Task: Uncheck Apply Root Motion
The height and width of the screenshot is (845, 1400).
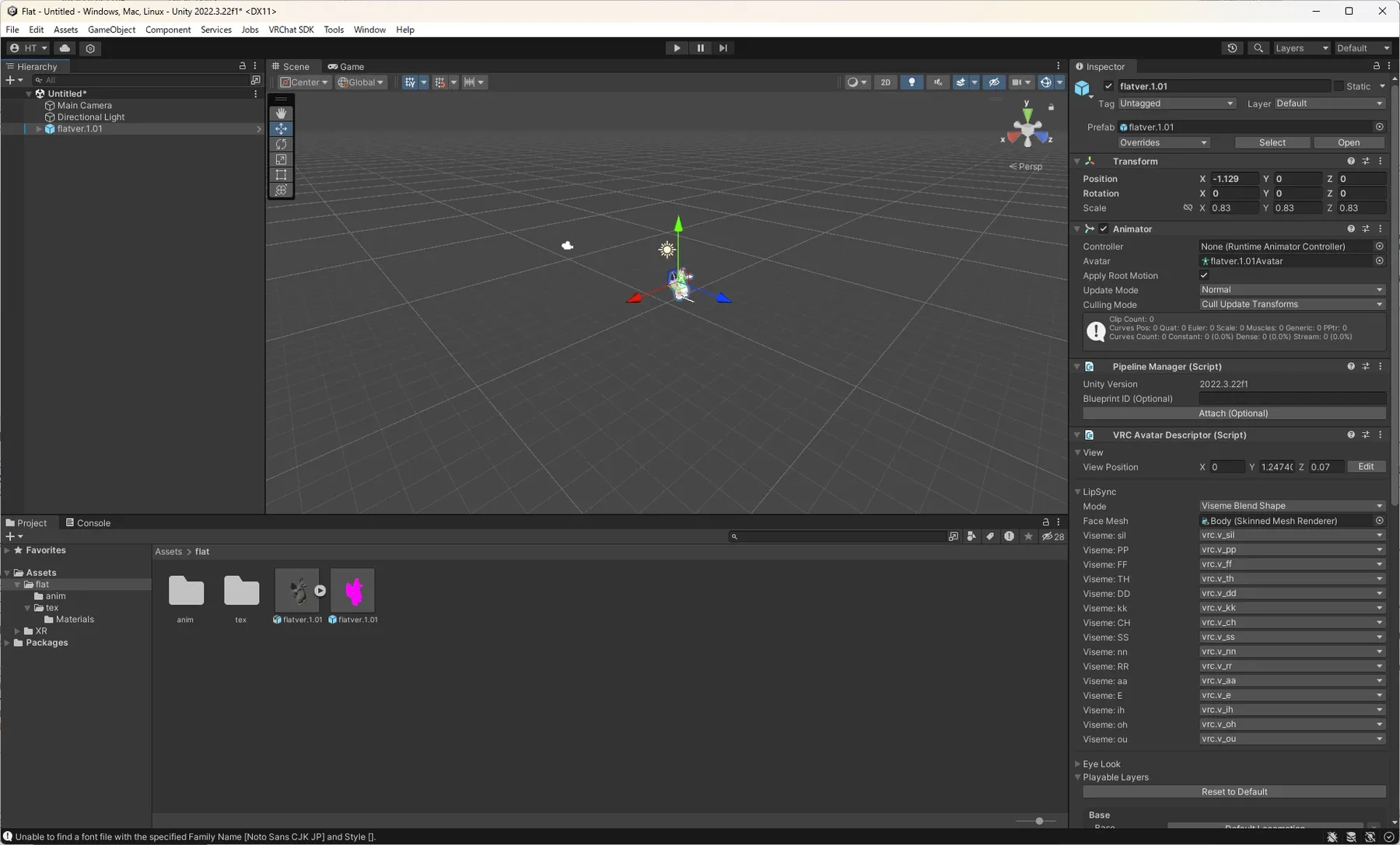Action: (1204, 275)
